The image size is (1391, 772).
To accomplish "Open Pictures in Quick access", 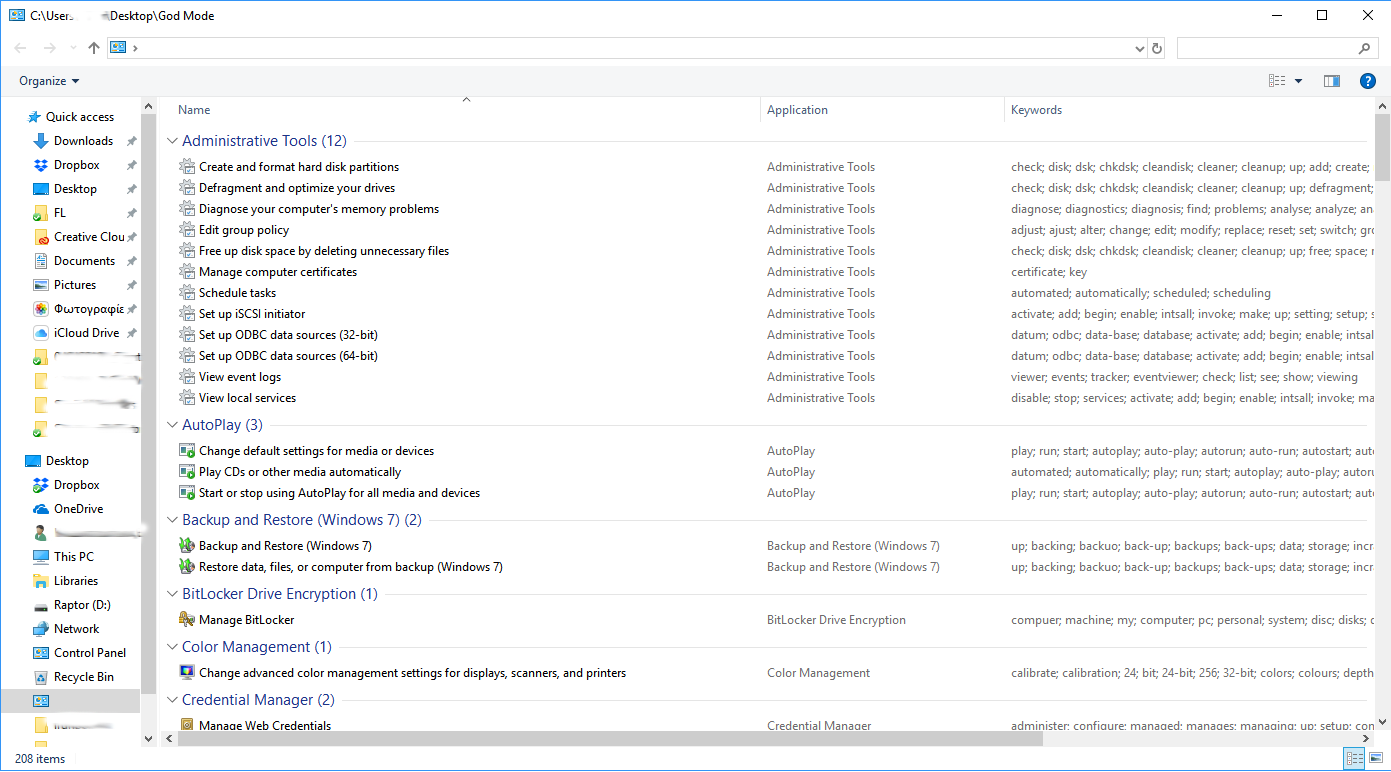I will [75, 285].
